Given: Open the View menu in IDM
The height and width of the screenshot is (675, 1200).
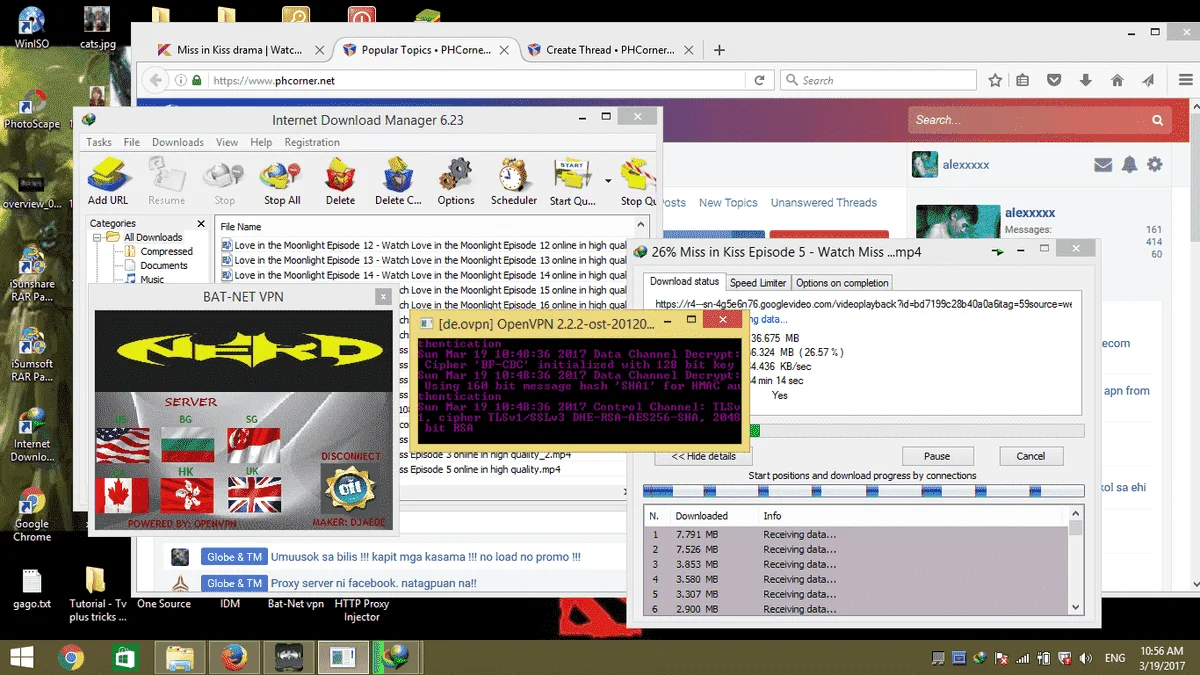Looking at the screenshot, I should 227,142.
